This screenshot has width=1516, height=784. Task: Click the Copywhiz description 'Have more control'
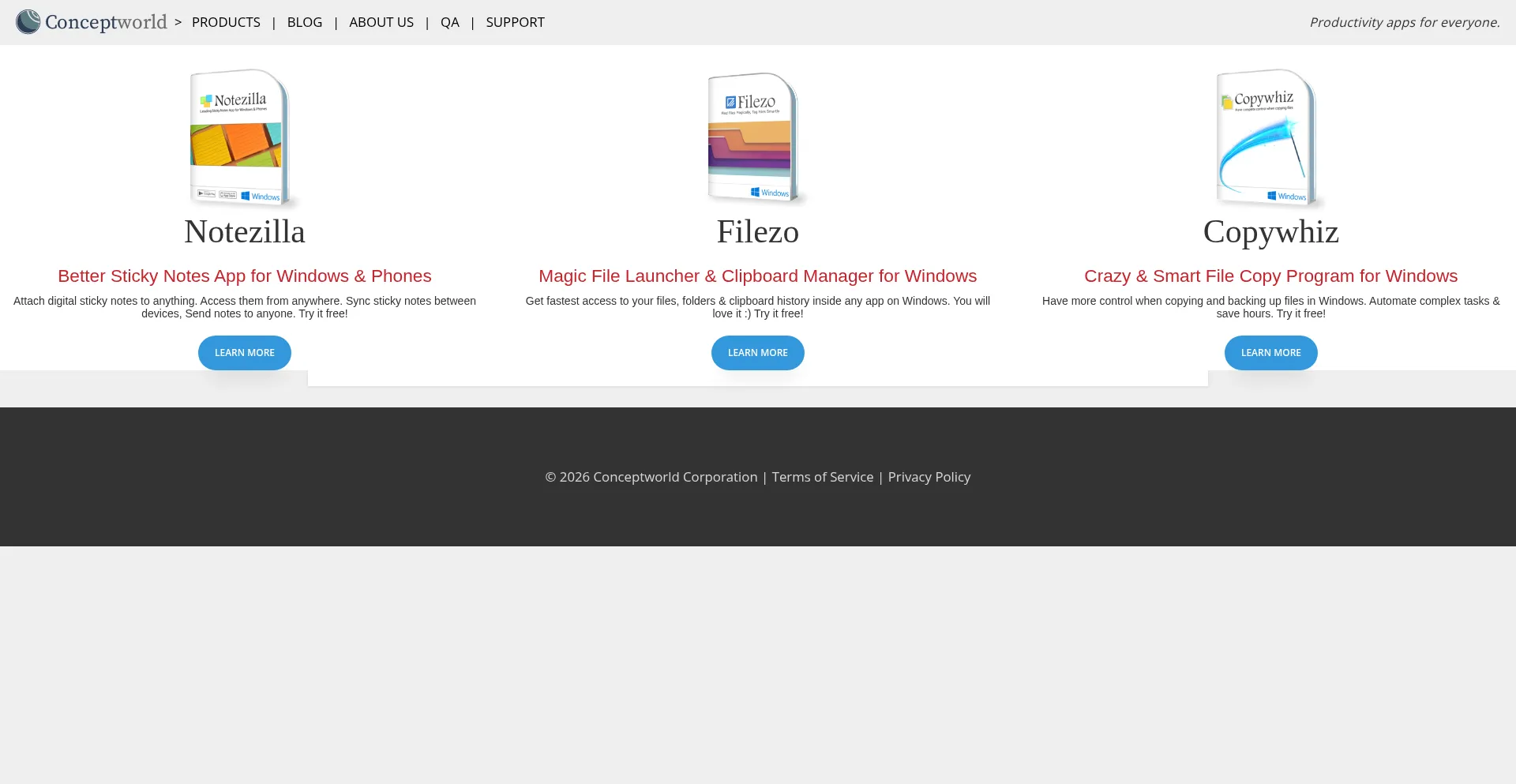click(x=1271, y=307)
